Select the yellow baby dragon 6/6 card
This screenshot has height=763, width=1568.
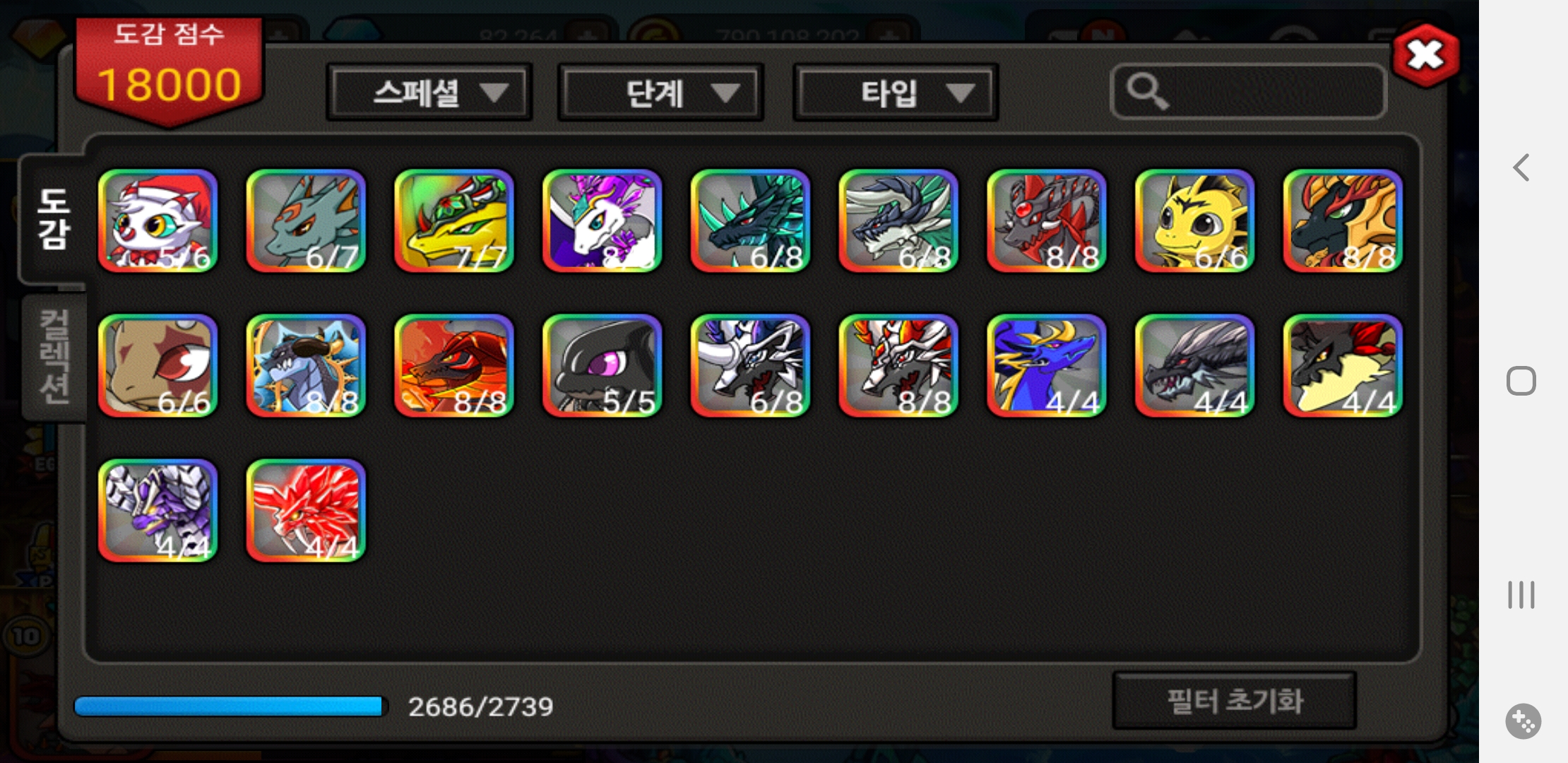tap(1194, 220)
